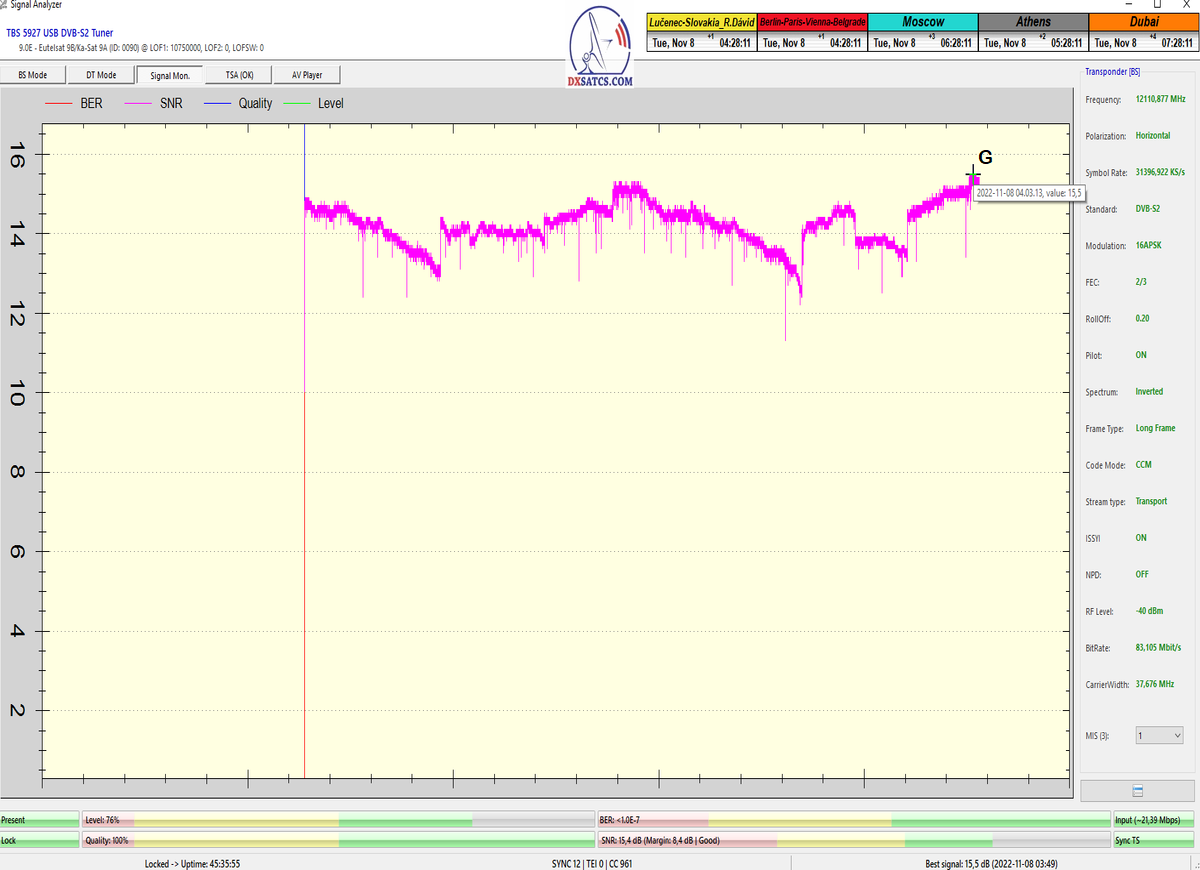This screenshot has height=870, width=1200.
Task: Click the Sync TS status indicator
Action: 1153,841
